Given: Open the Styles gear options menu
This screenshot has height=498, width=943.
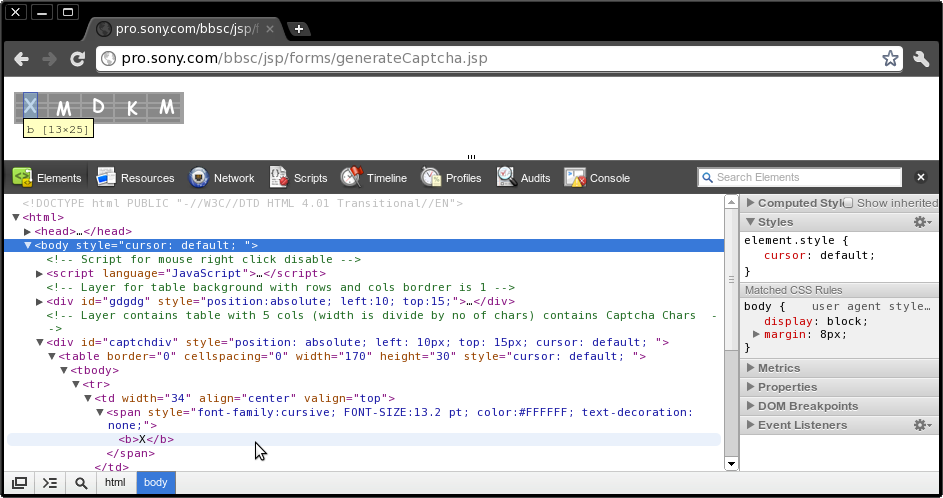Looking at the screenshot, I should click(x=923, y=222).
